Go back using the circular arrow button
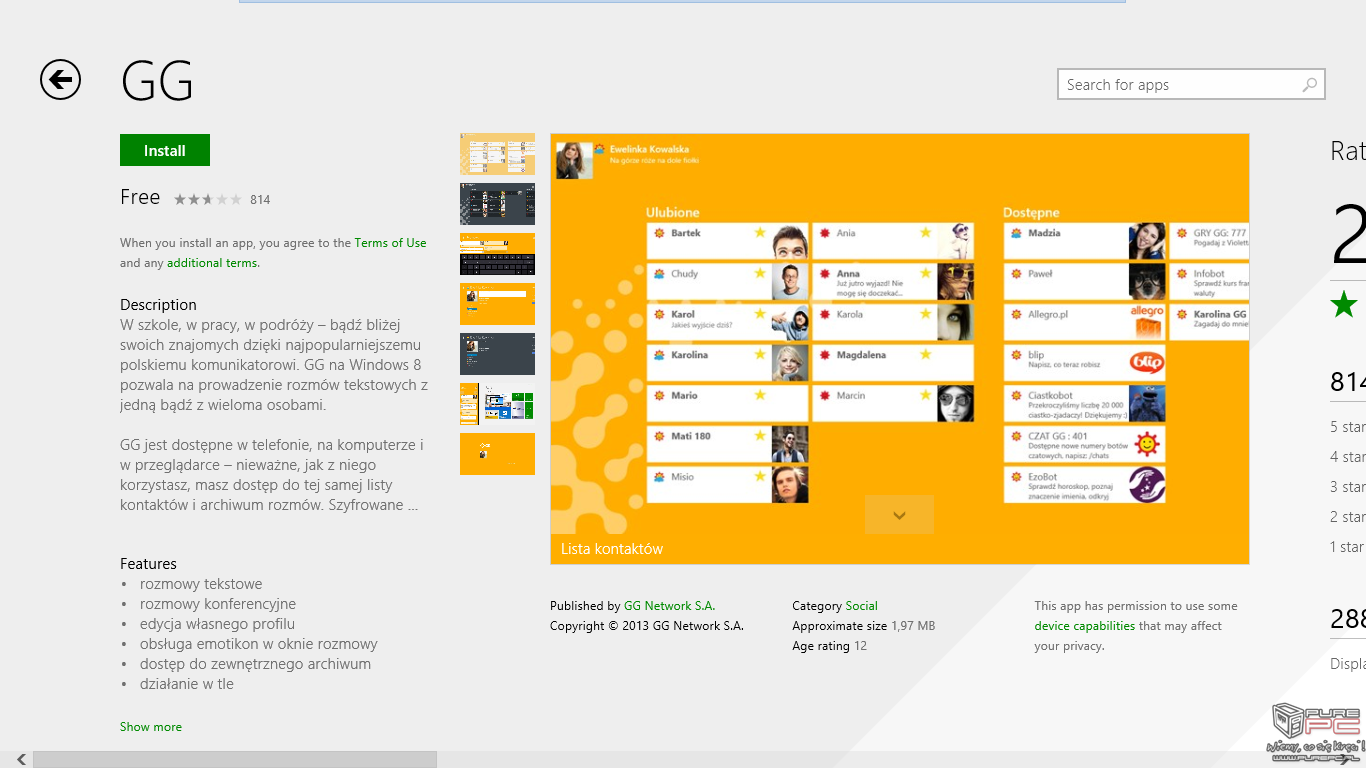The width and height of the screenshot is (1366, 768). [x=60, y=79]
